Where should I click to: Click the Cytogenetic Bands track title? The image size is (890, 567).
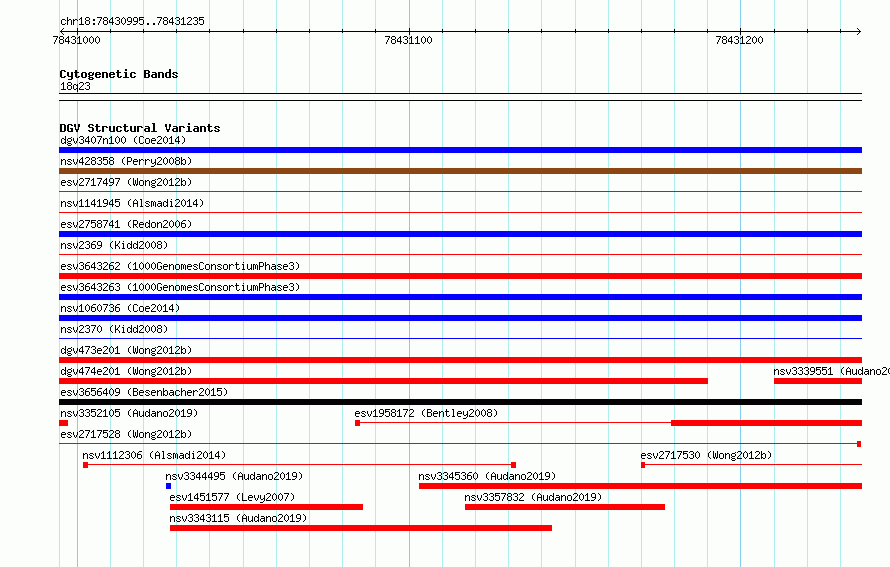(x=119, y=74)
